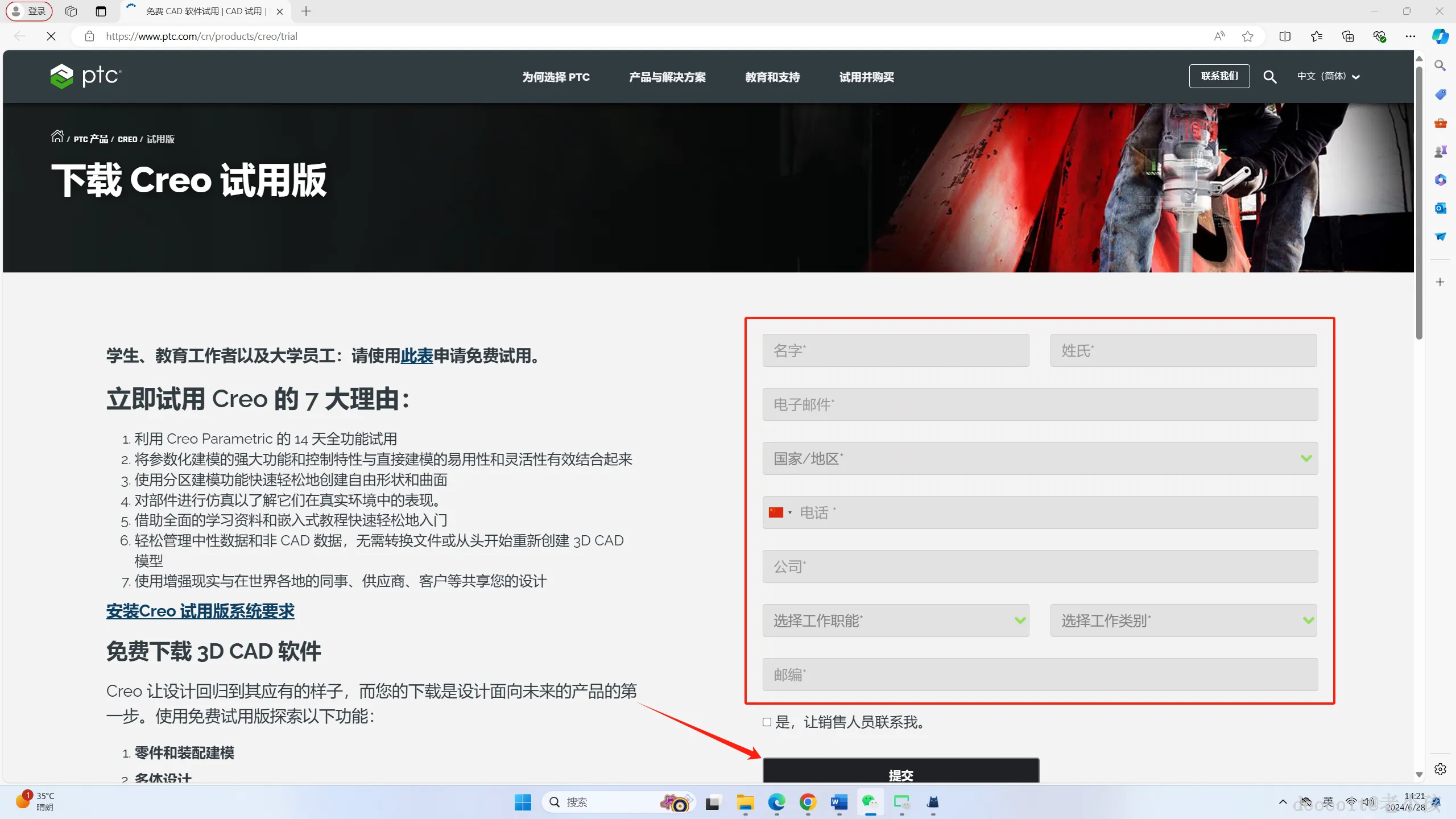The width and height of the screenshot is (1456, 819).
Task: Open the phone country flag selector
Action: tap(780, 512)
